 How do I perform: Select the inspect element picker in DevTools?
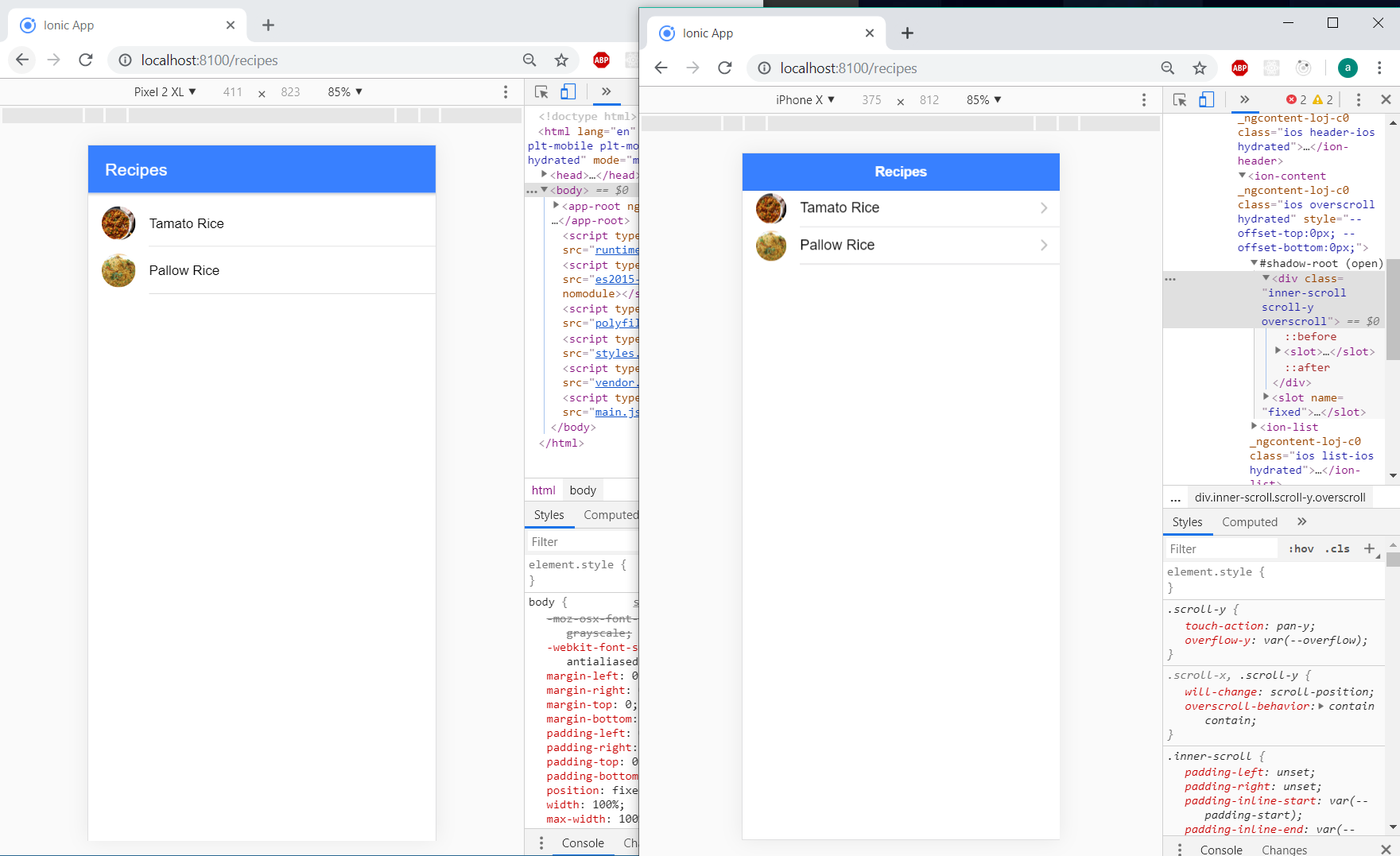click(x=1180, y=99)
